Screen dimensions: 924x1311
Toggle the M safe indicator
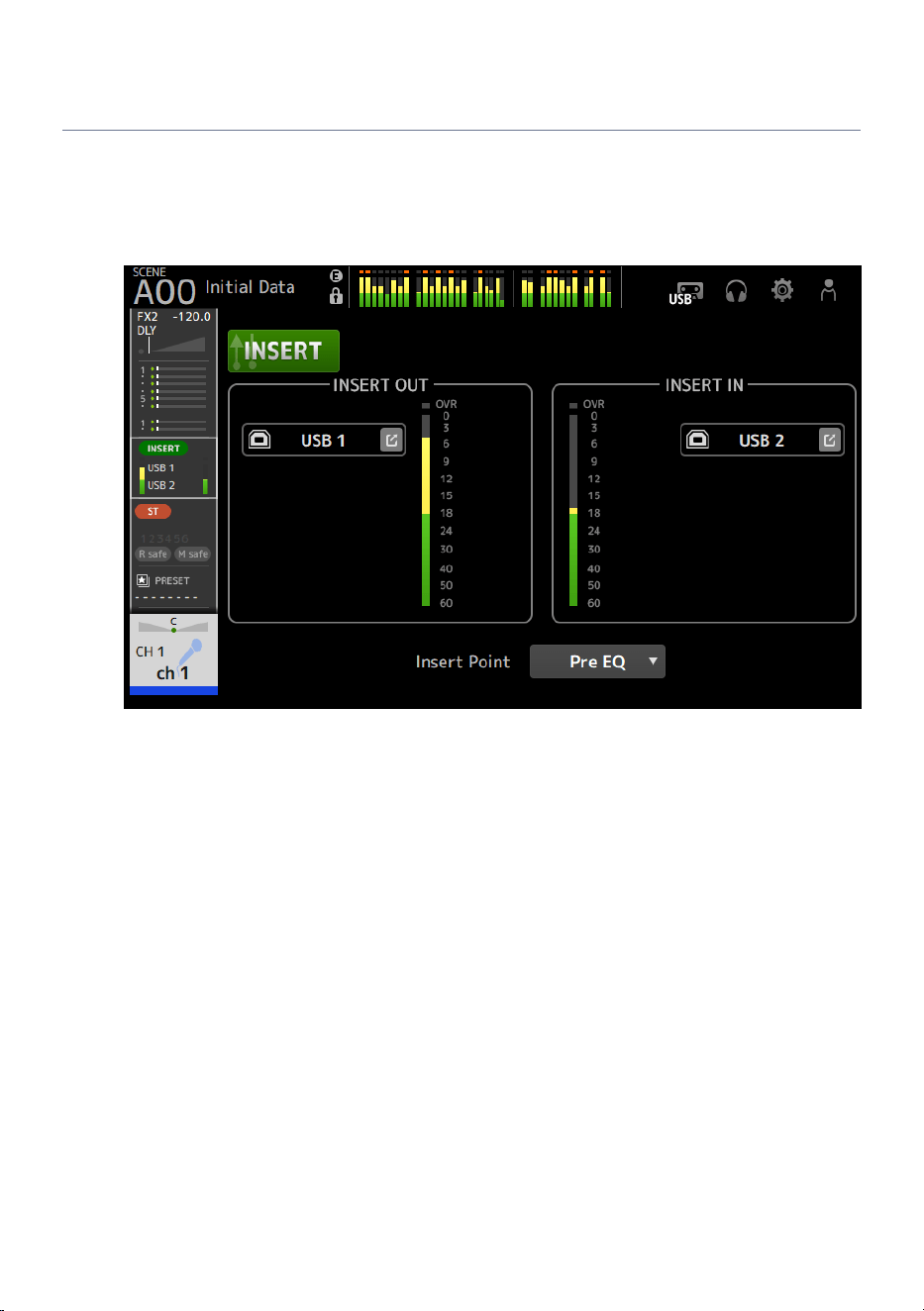tap(193, 555)
